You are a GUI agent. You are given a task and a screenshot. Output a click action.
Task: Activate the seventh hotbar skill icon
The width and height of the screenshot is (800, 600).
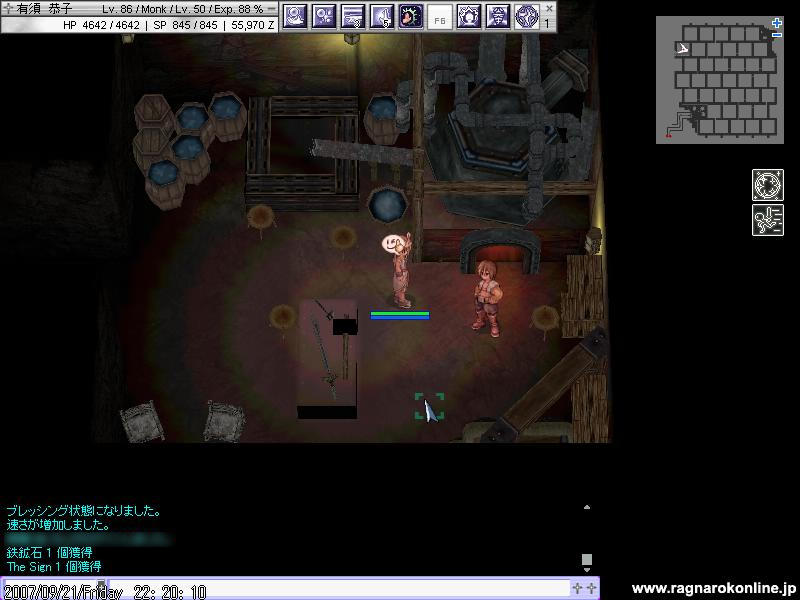pyautogui.click(x=469, y=16)
